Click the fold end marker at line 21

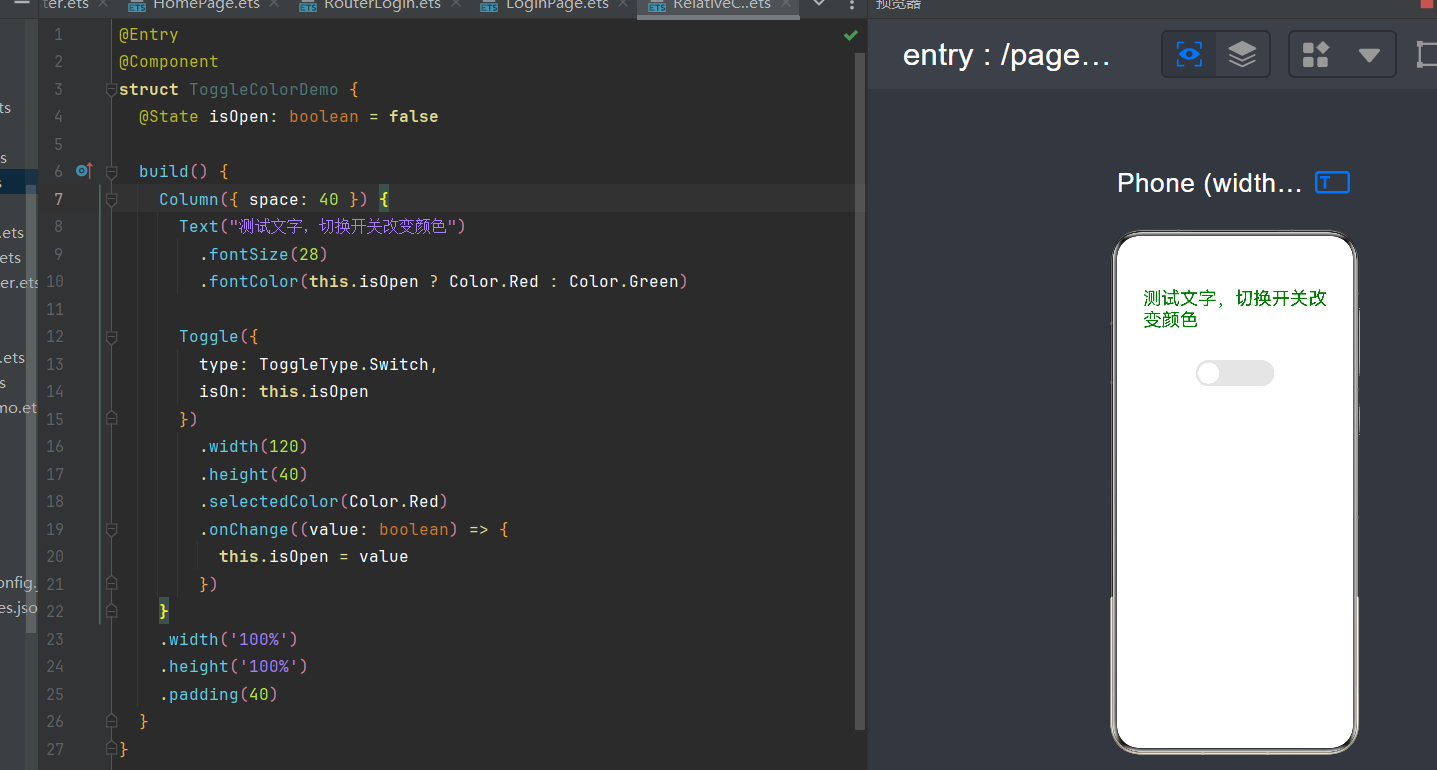pos(111,583)
